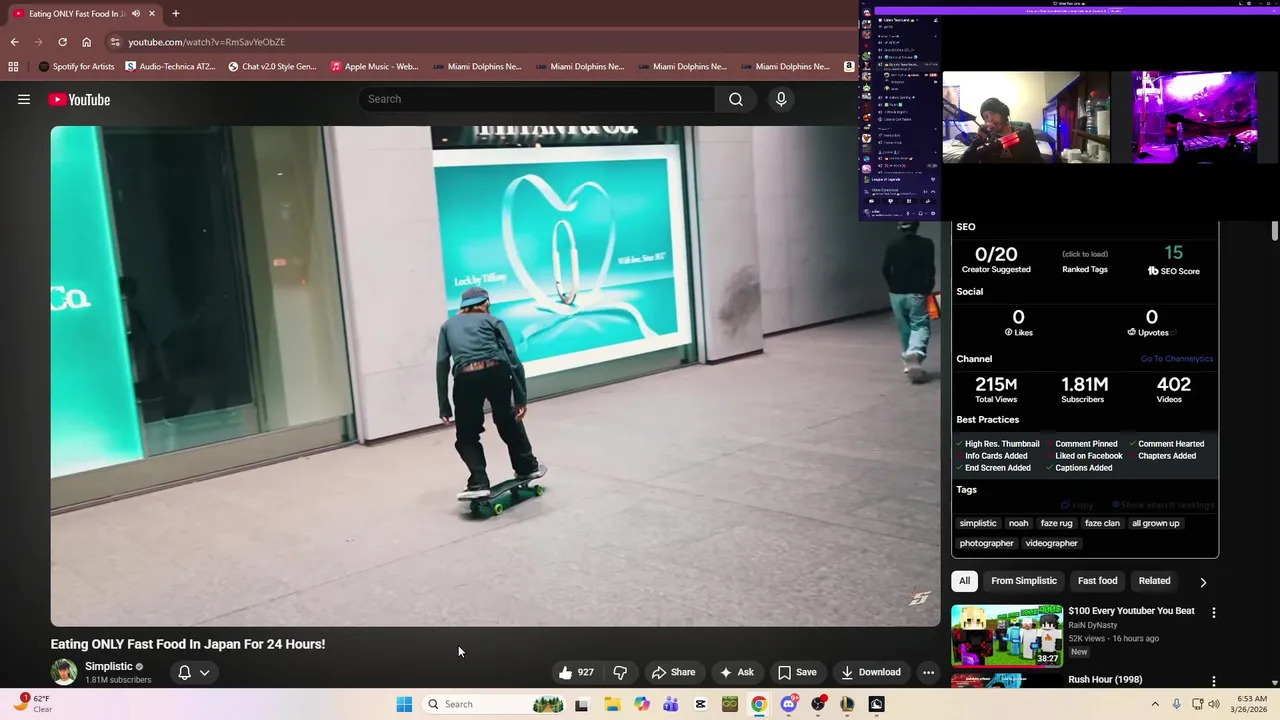Go to the YouTube home logo

coord(79,99)
